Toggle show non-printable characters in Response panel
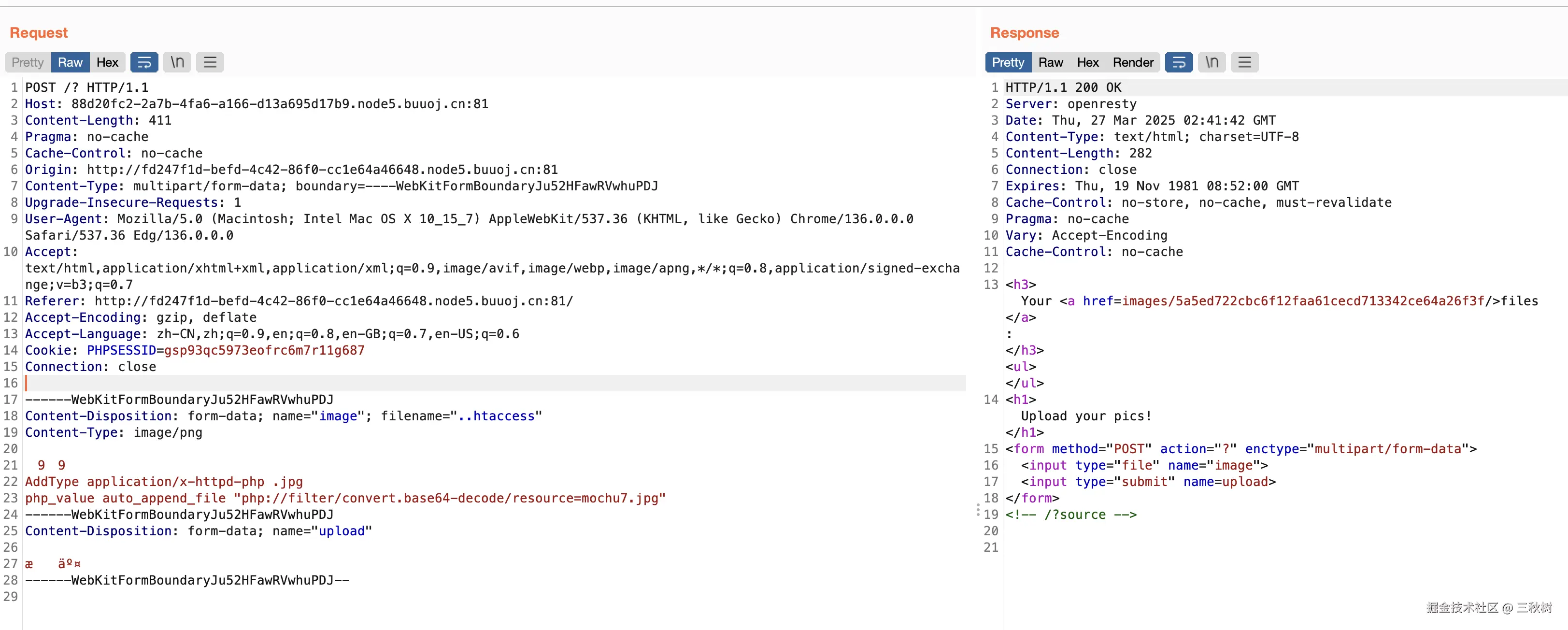The width and height of the screenshot is (1568, 630). click(x=1212, y=62)
